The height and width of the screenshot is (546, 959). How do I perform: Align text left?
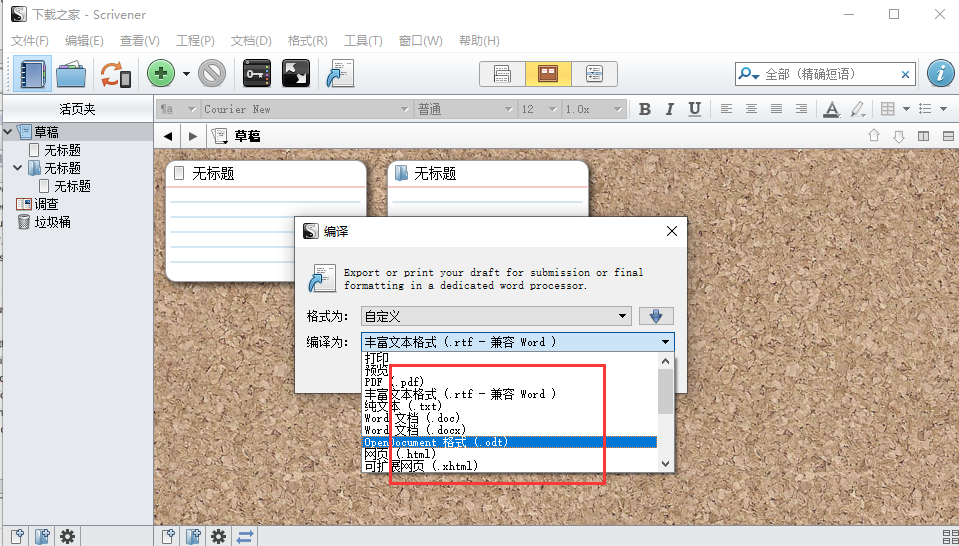point(726,109)
